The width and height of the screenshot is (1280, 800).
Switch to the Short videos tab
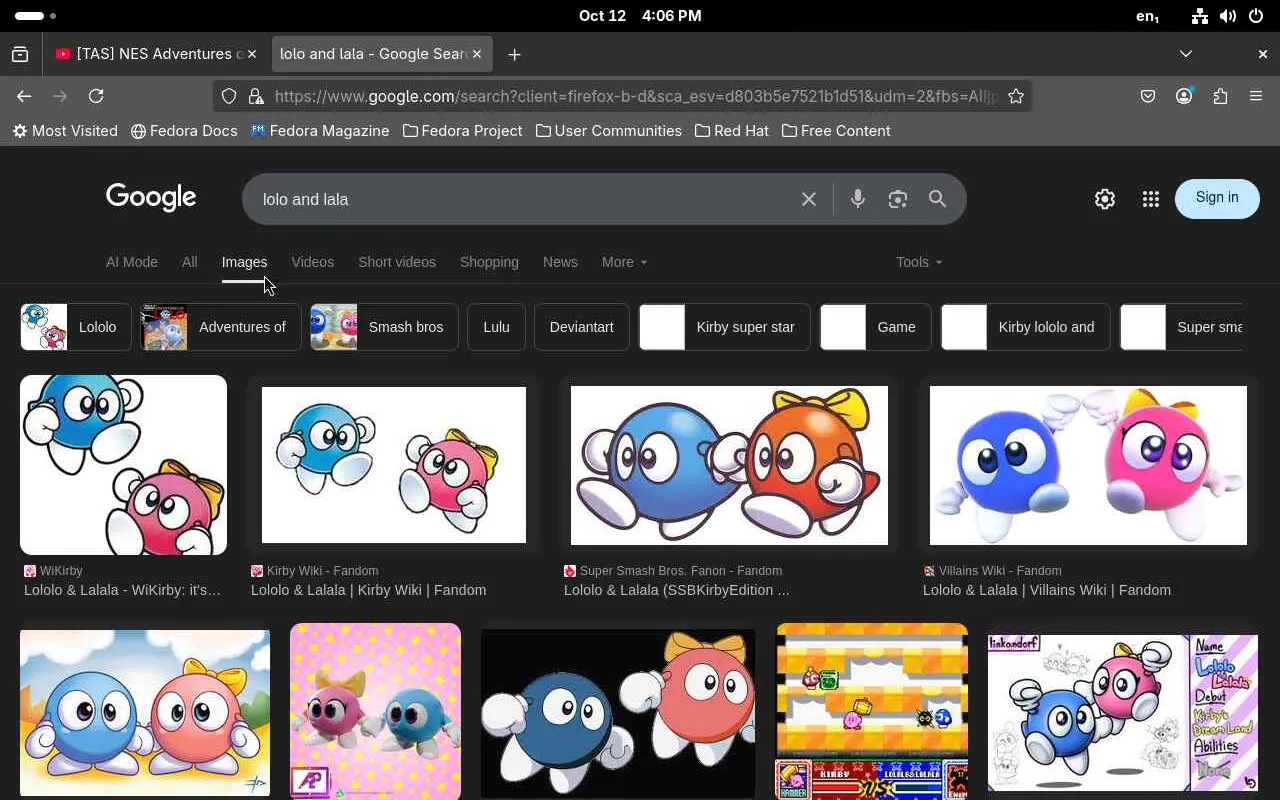coord(397,262)
